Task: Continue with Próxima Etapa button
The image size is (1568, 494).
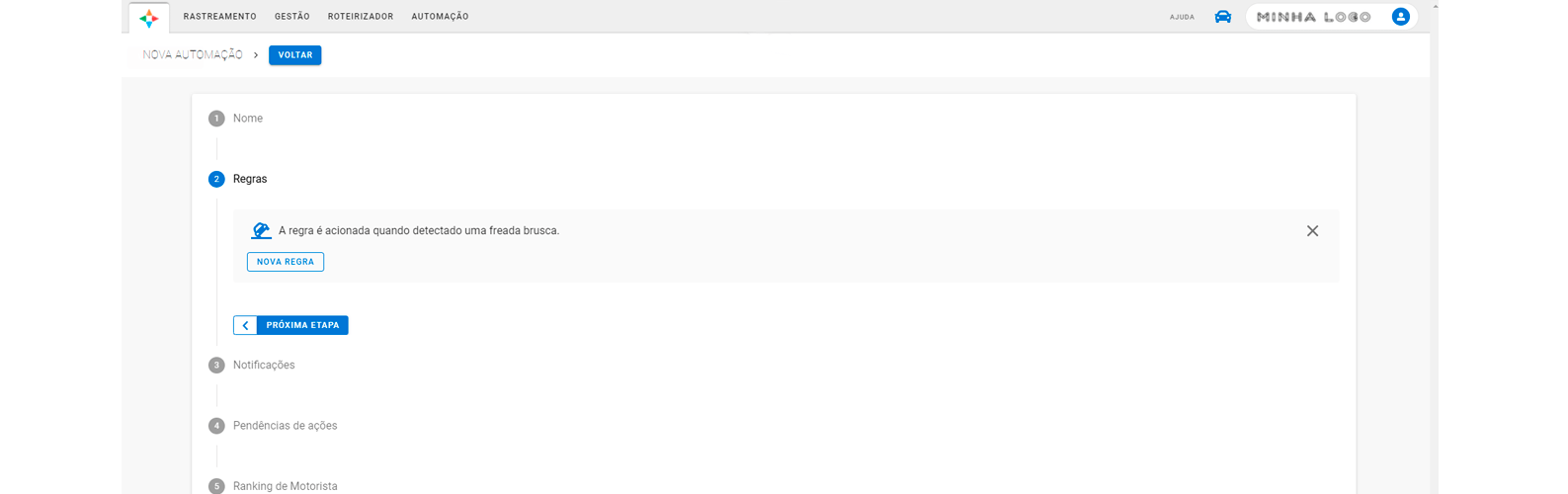Action: coord(302,325)
